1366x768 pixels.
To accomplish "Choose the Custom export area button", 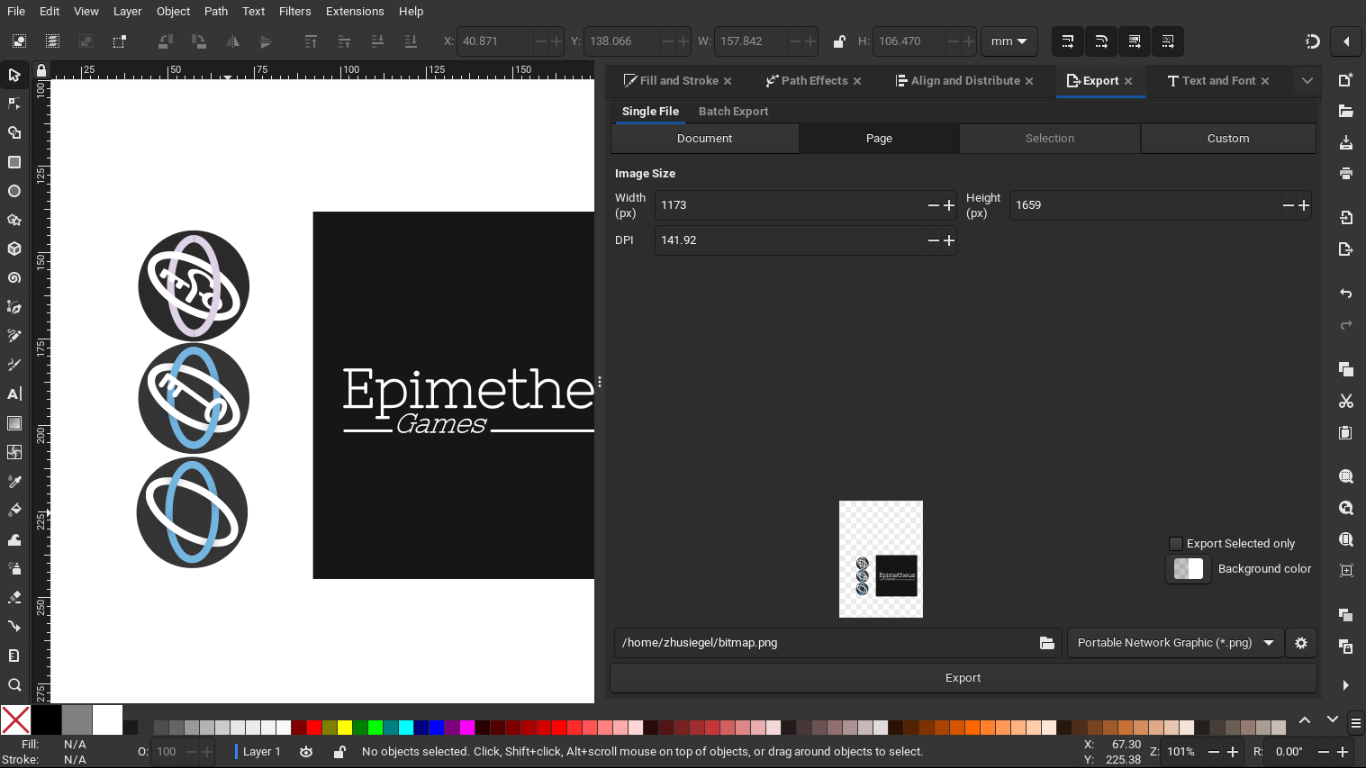I will tap(1228, 139).
